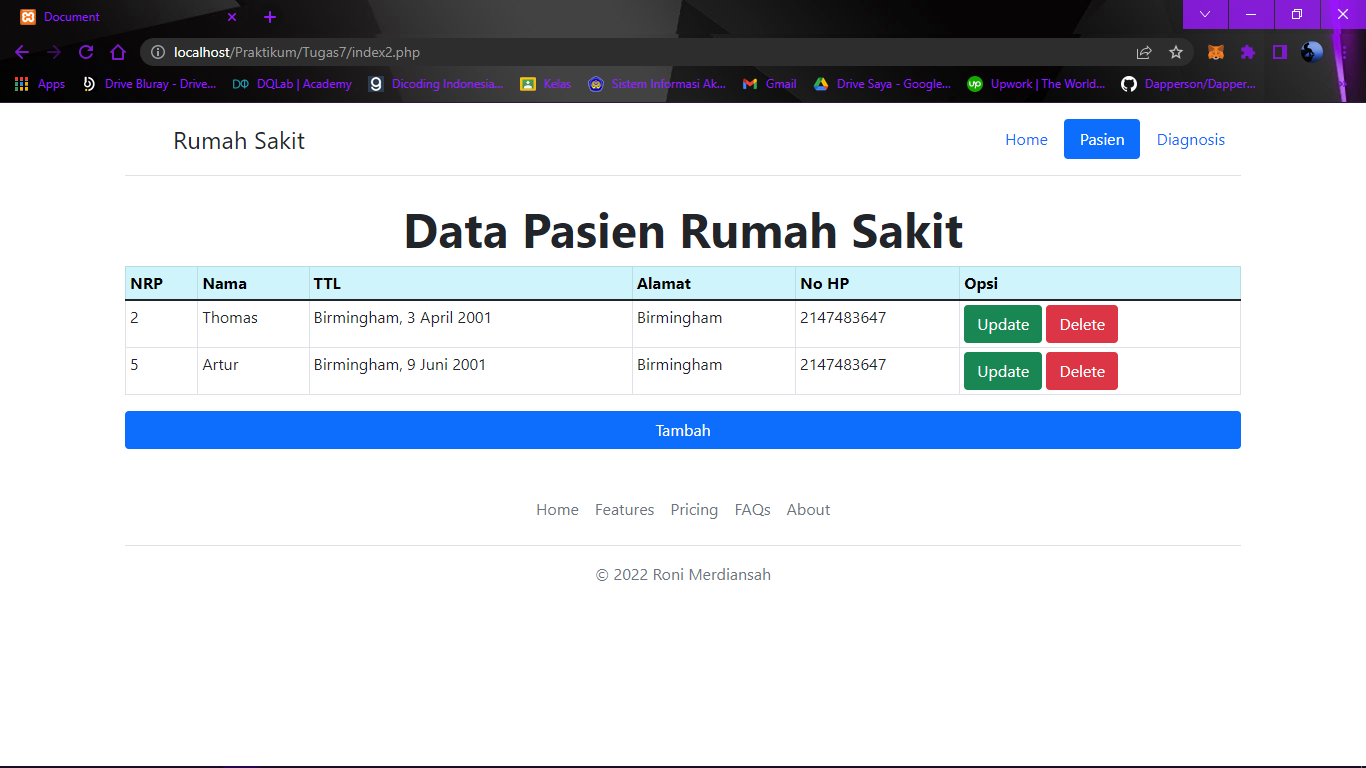1366x768 pixels.
Task: Update the patient Thomas row
Action: coord(1003,324)
